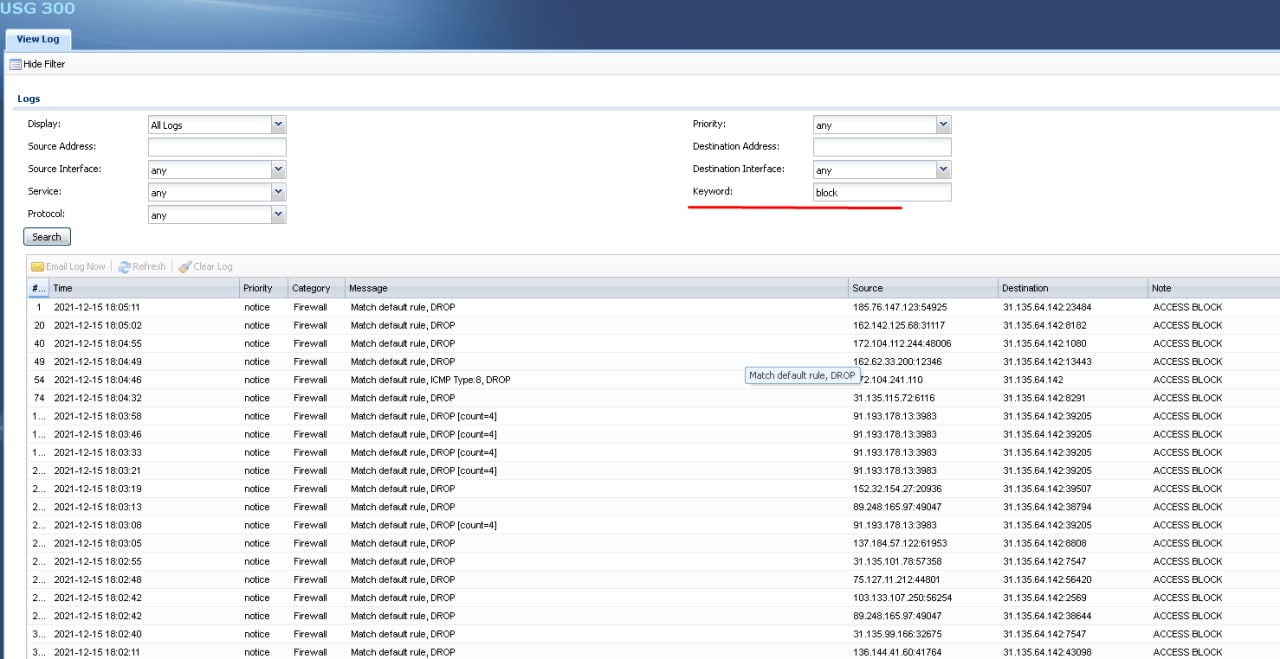The width and height of the screenshot is (1280, 659).
Task: Click source 162.142.125.68:31117
Action: point(899,325)
